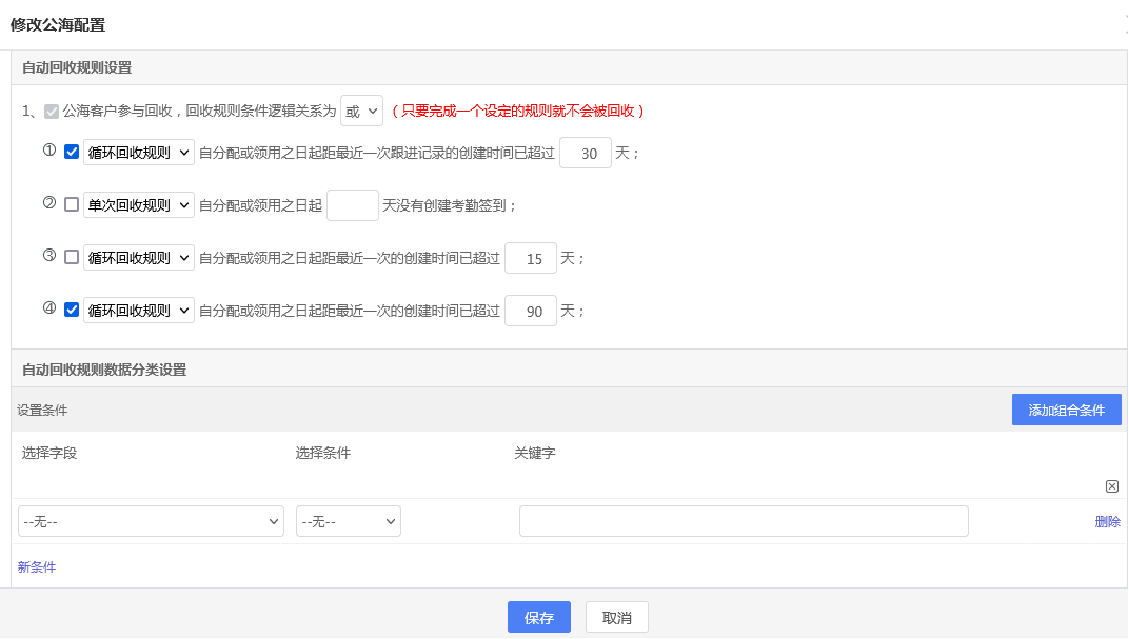
Task: Enable rule 2 attendance sign-in checkbox
Action: click(x=72, y=204)
